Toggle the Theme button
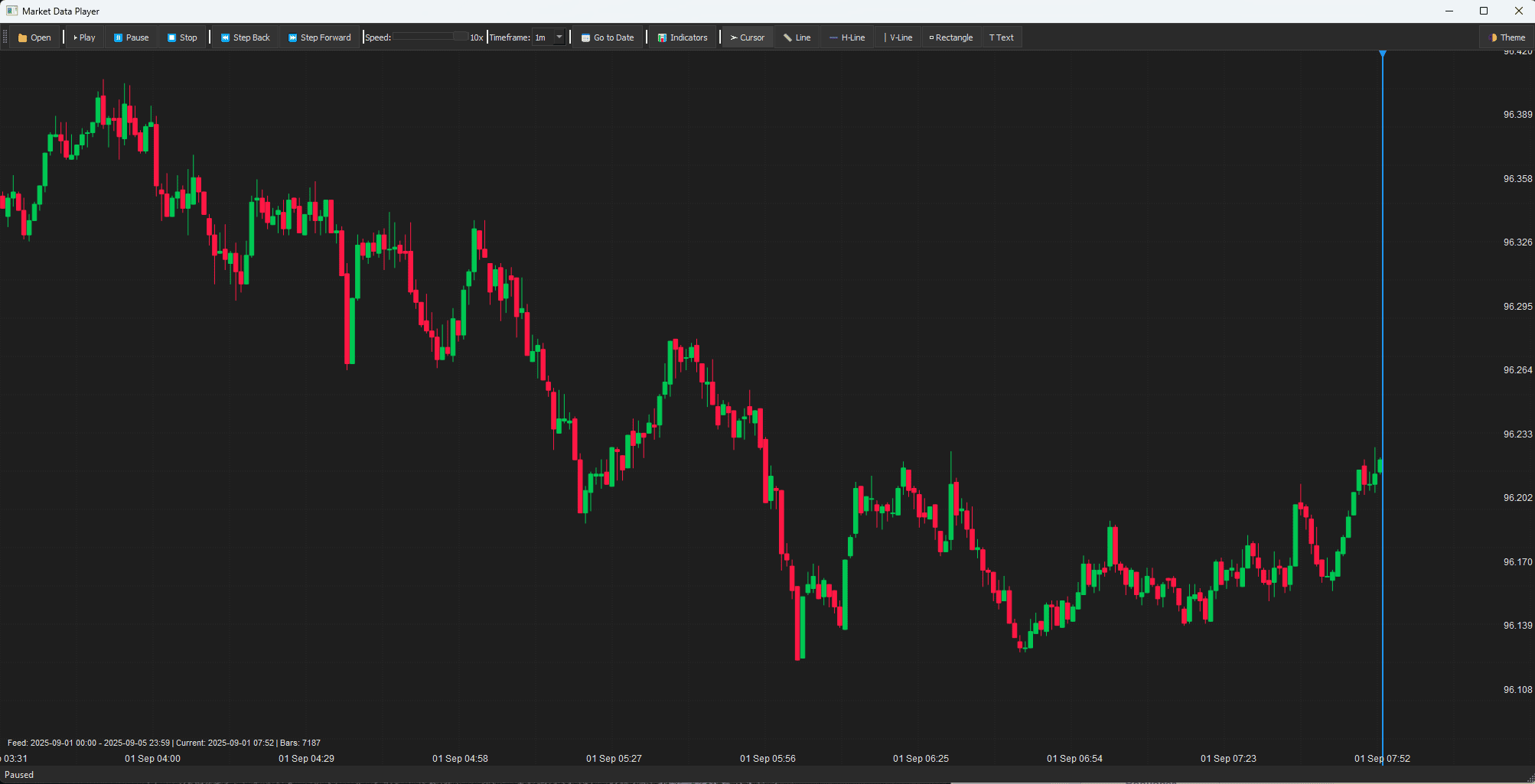1535x784 pixels. (1507, 37)
